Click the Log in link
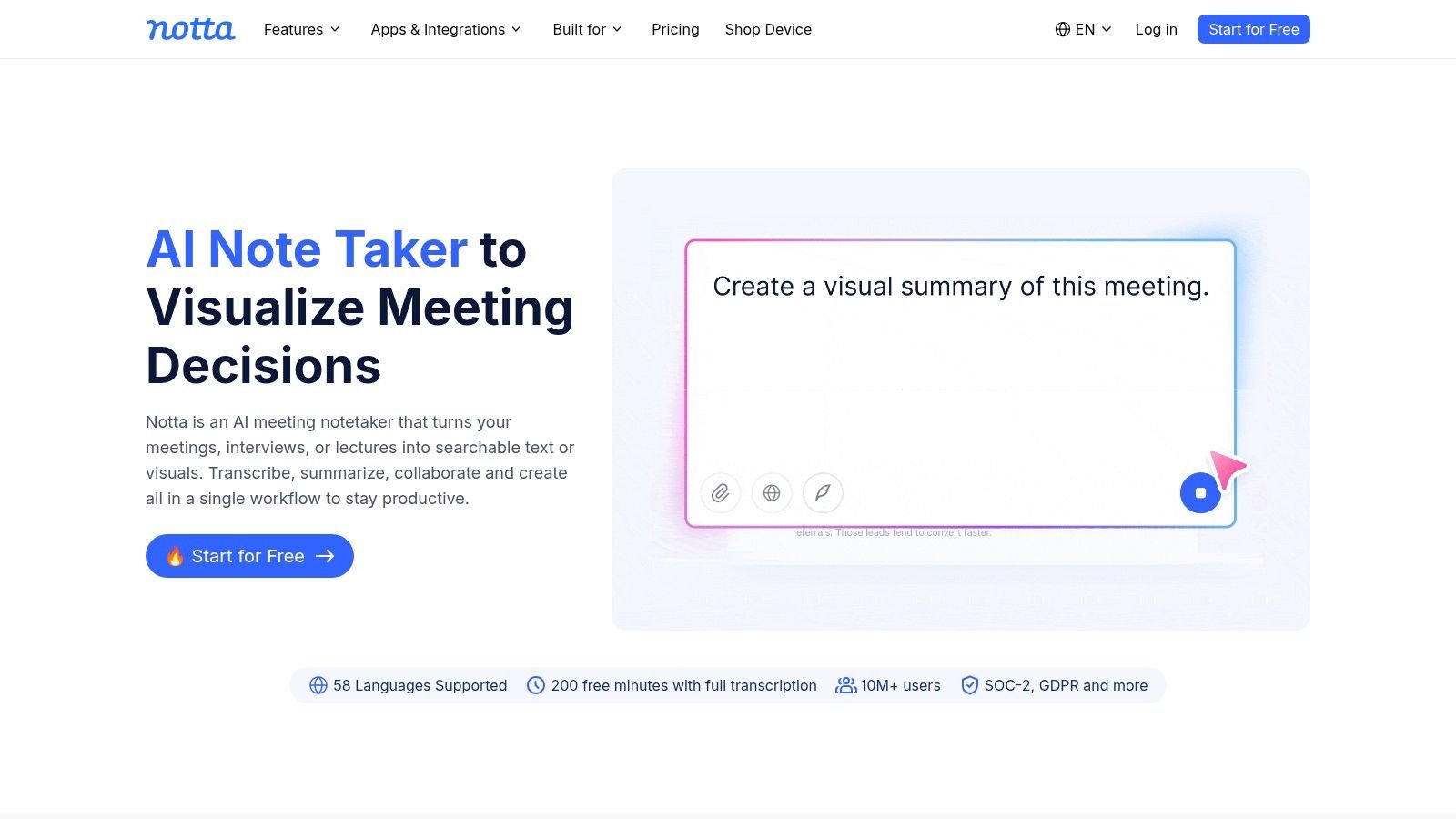1456x819 pixels. (x=1156, y=29)
